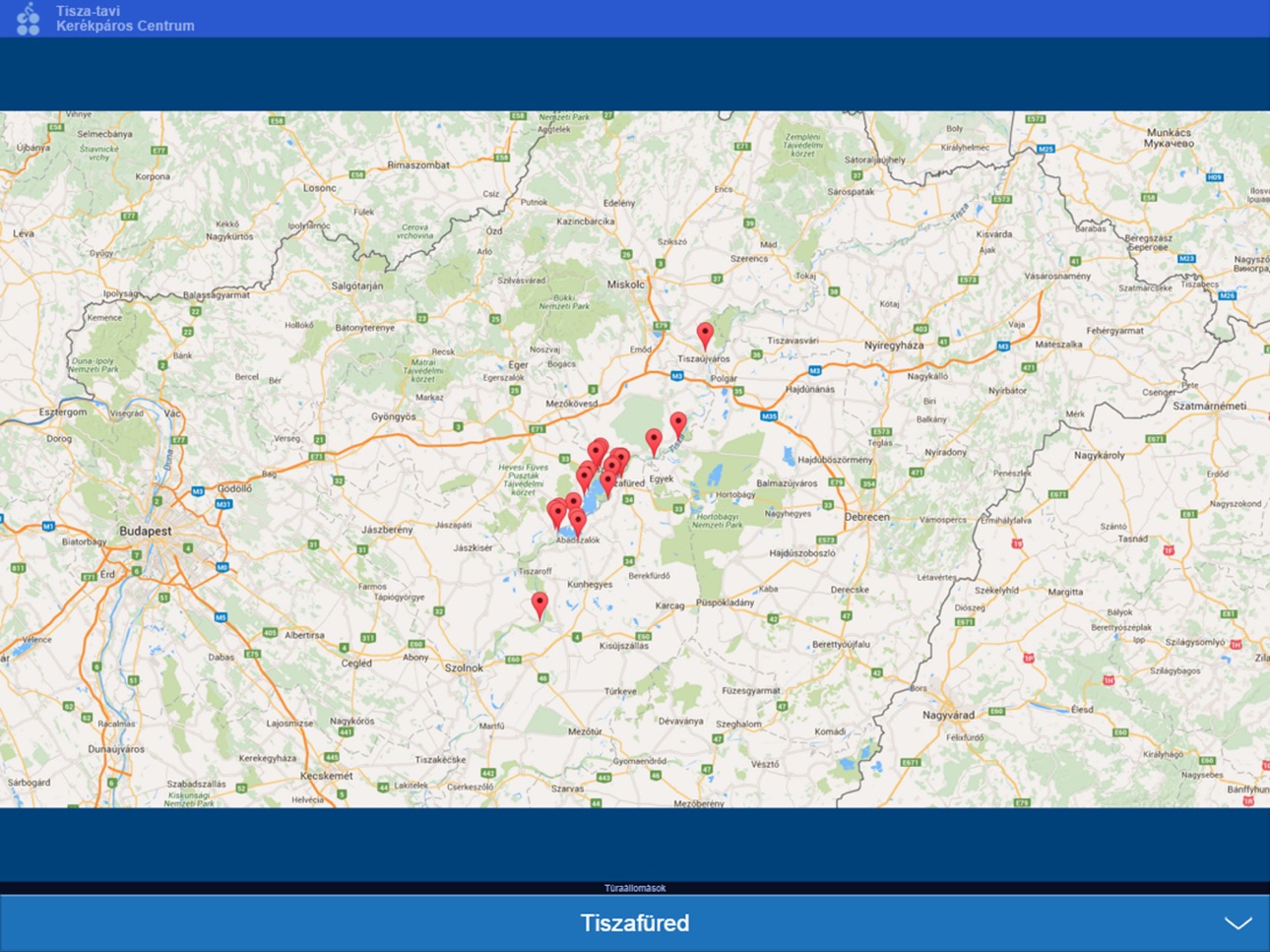Click the Karcag label on the map
The image size is (1270, 952).
[669, 605]
